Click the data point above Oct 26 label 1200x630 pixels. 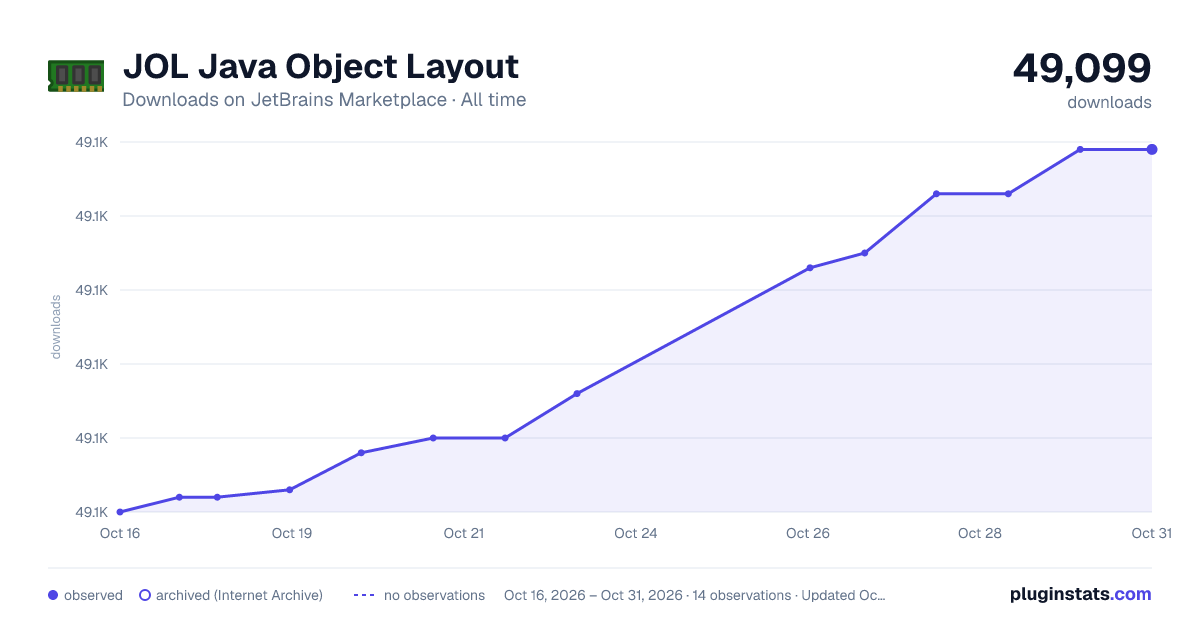tap(810, 268)
